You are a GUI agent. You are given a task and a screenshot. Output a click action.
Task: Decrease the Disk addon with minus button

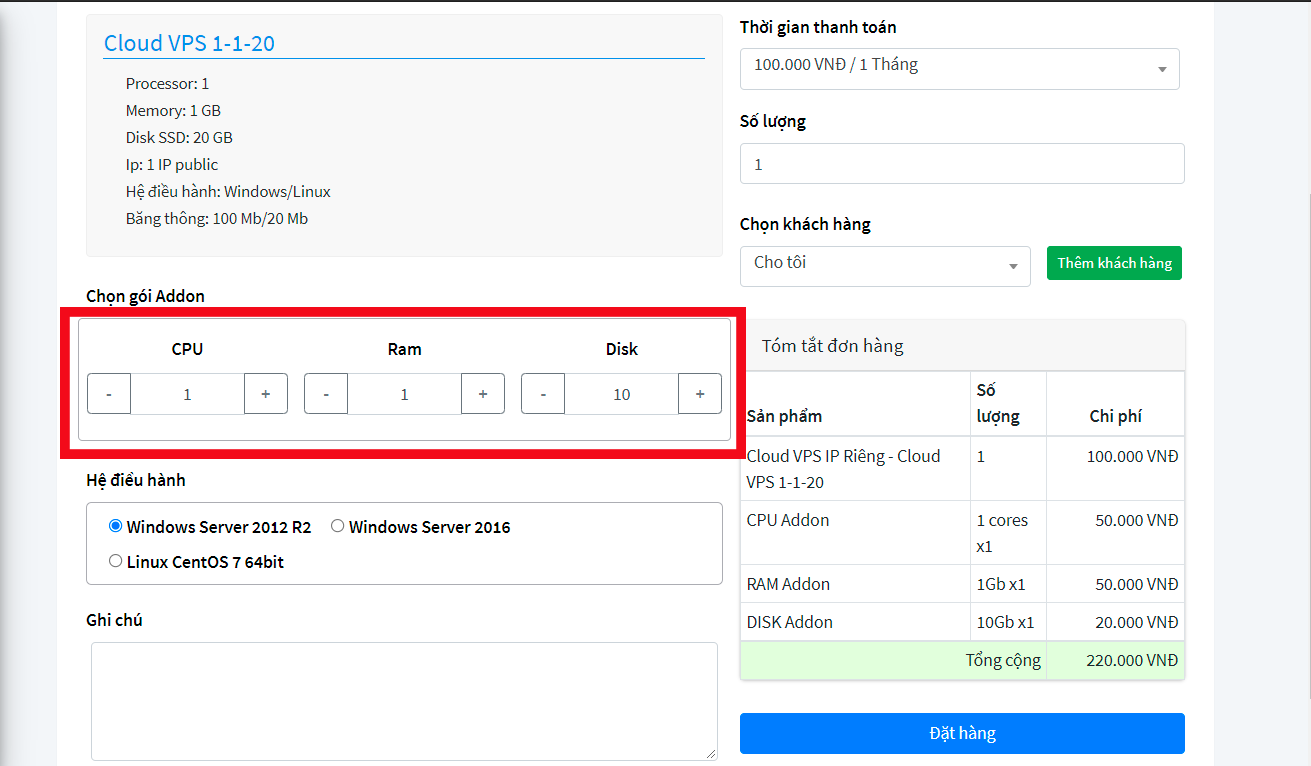543,394
